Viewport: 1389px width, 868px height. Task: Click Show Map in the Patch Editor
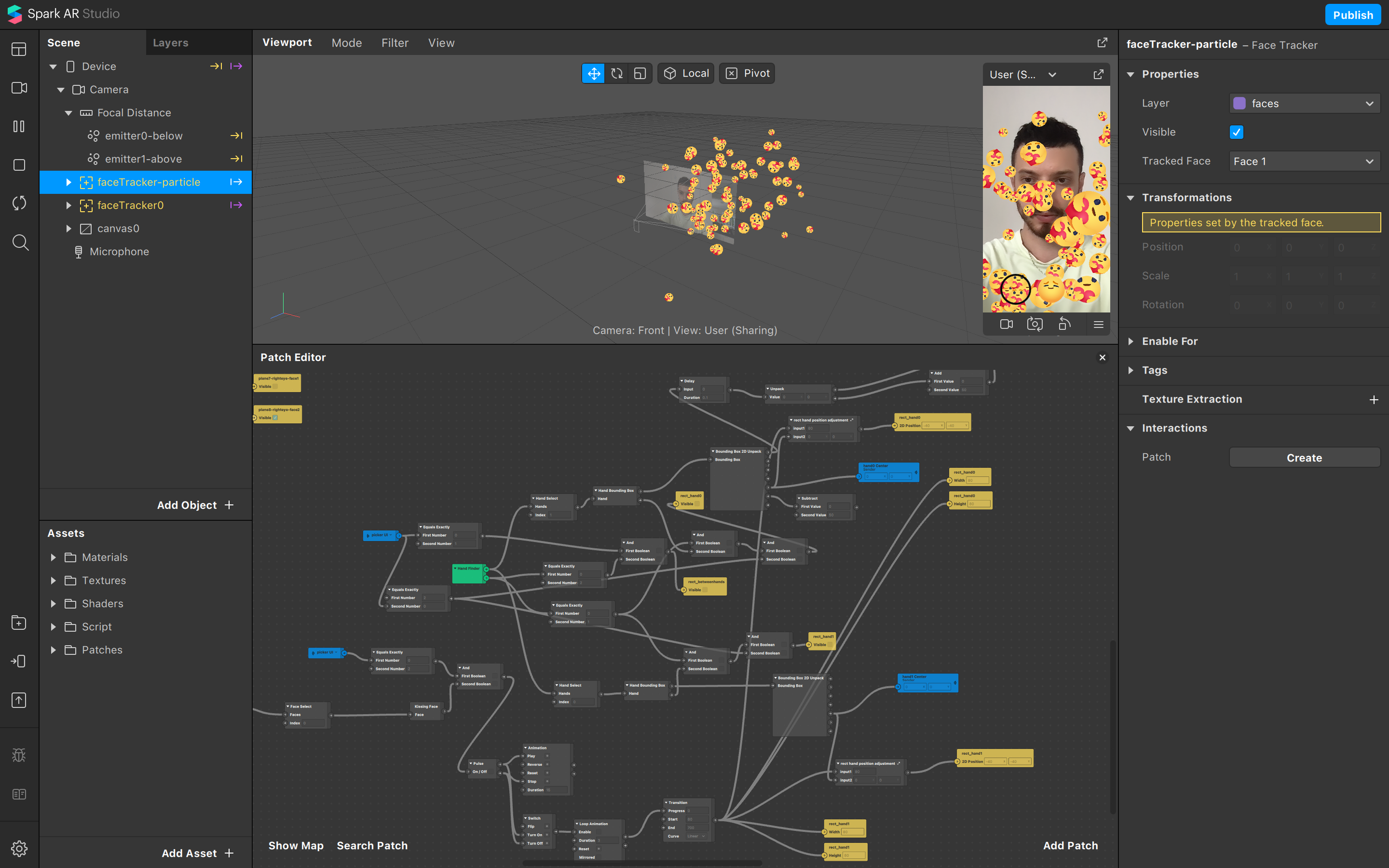click(296, 846)
